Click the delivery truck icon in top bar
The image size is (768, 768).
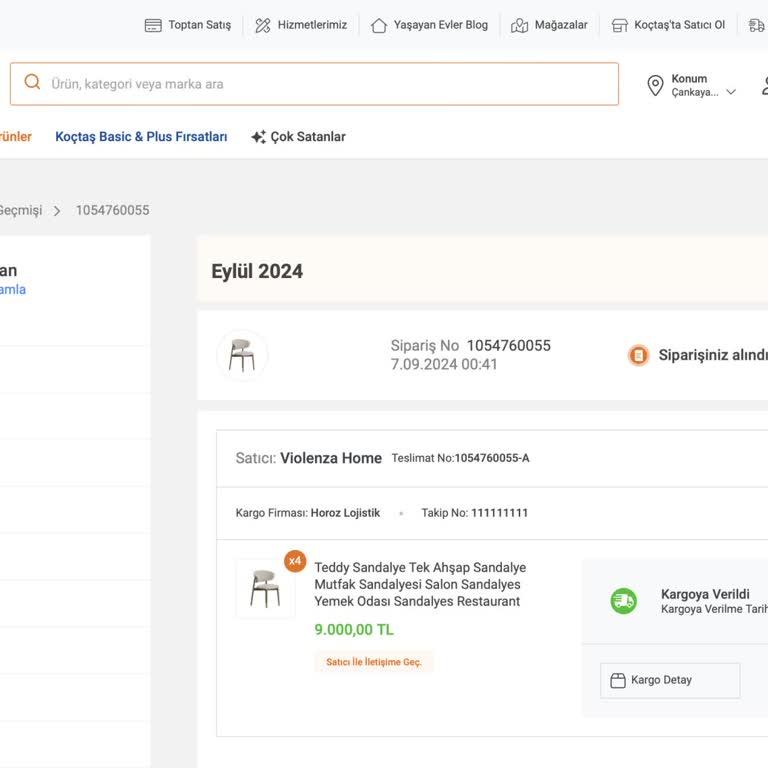(757, 25)
